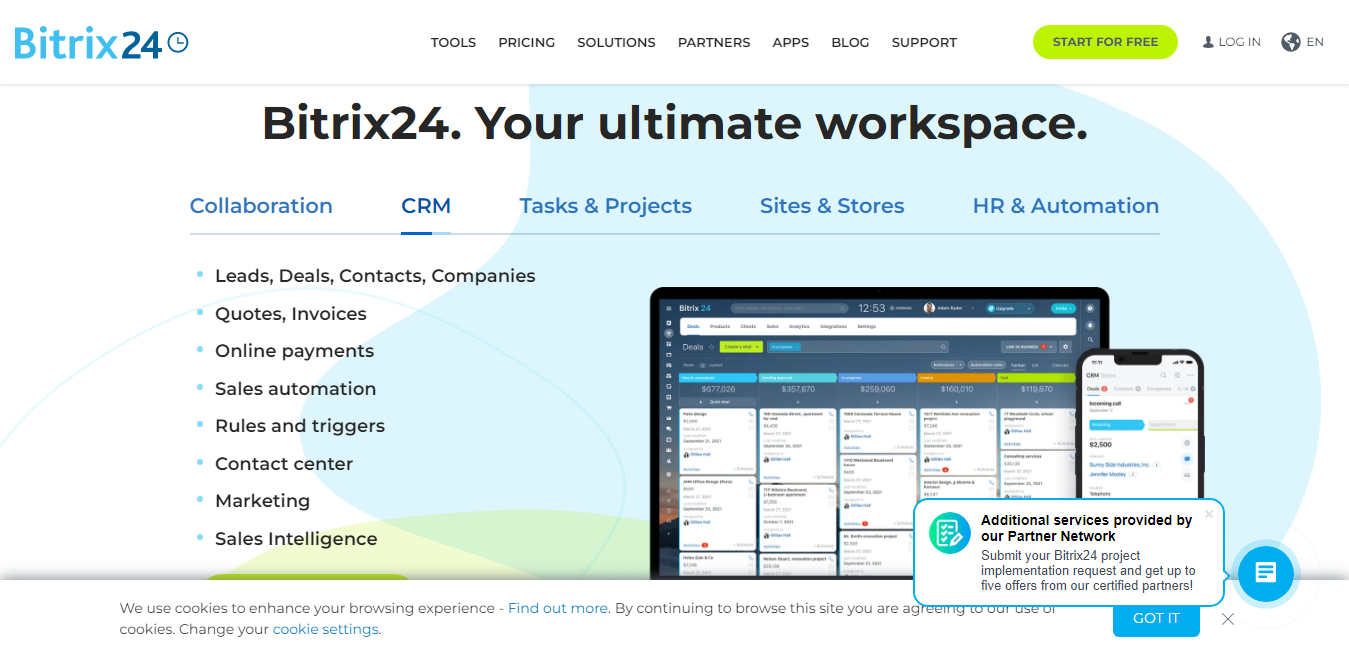The height and width of the screenshot is (656, 1349).
Task: Click 'Online payments' list item
Action: tap(295, 351)
